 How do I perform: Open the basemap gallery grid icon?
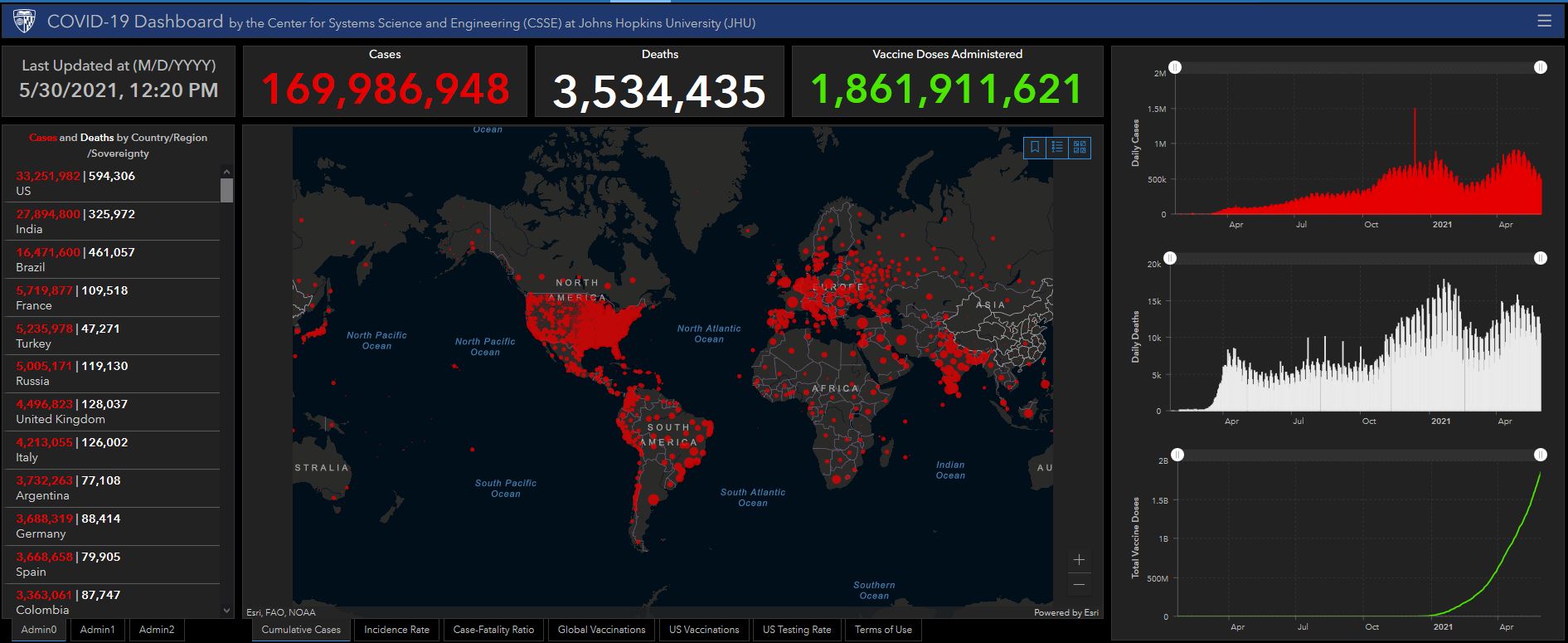pyautogui.click(x=1080, y=148)
